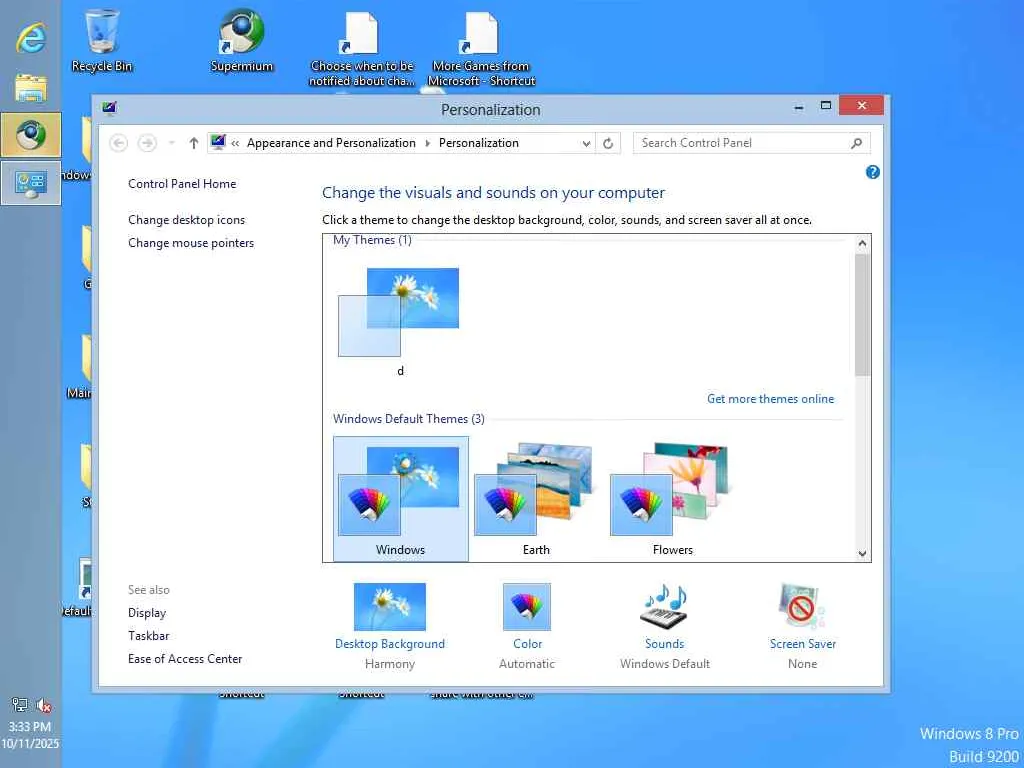Click the theme list scroll up arrow
This screenshot has width=1024, height=768.
[x=862, y=244]
